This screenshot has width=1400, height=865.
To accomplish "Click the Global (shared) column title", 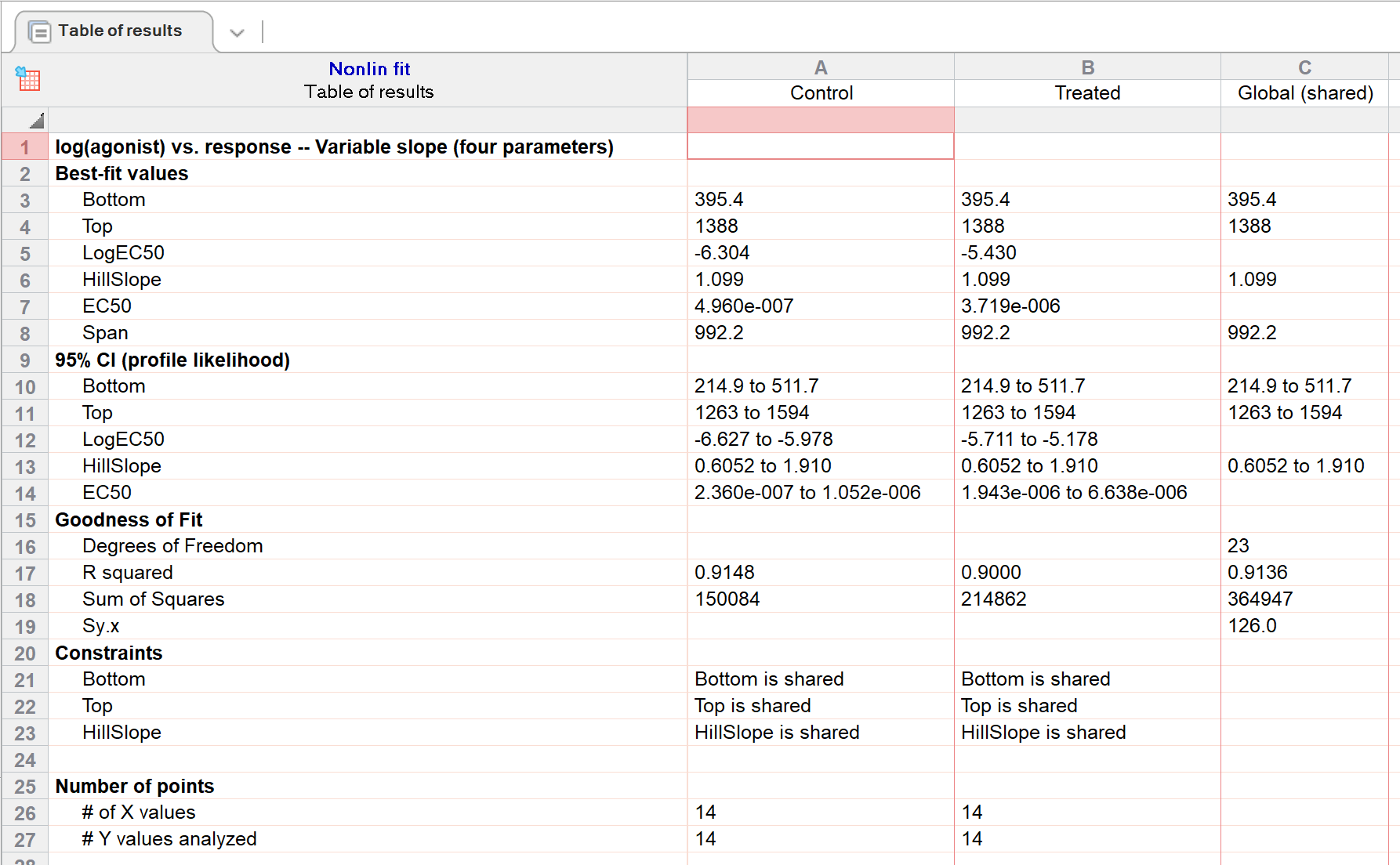I will (1304, 93).
